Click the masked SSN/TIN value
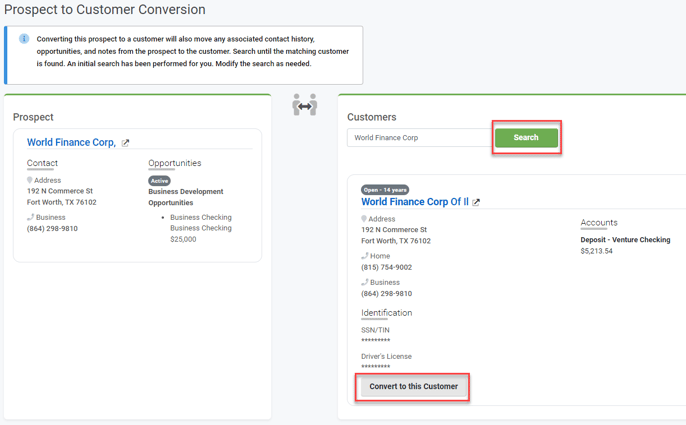 click(375, 341)
